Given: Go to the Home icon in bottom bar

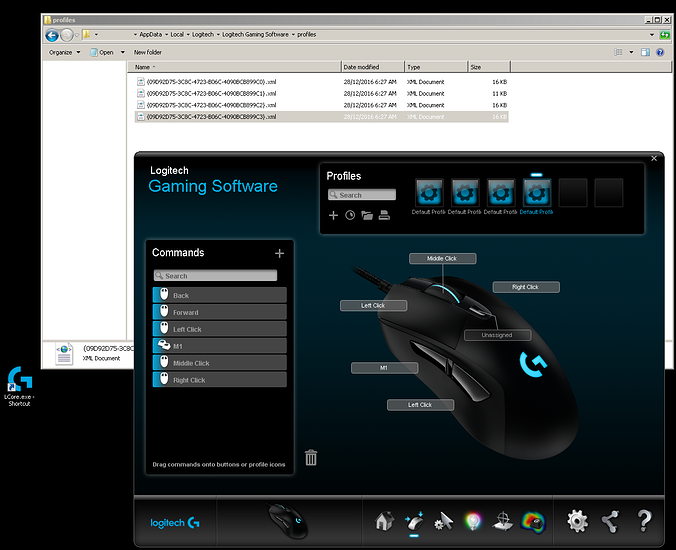Looking at the screenshot, I should [x=384, y=520].
